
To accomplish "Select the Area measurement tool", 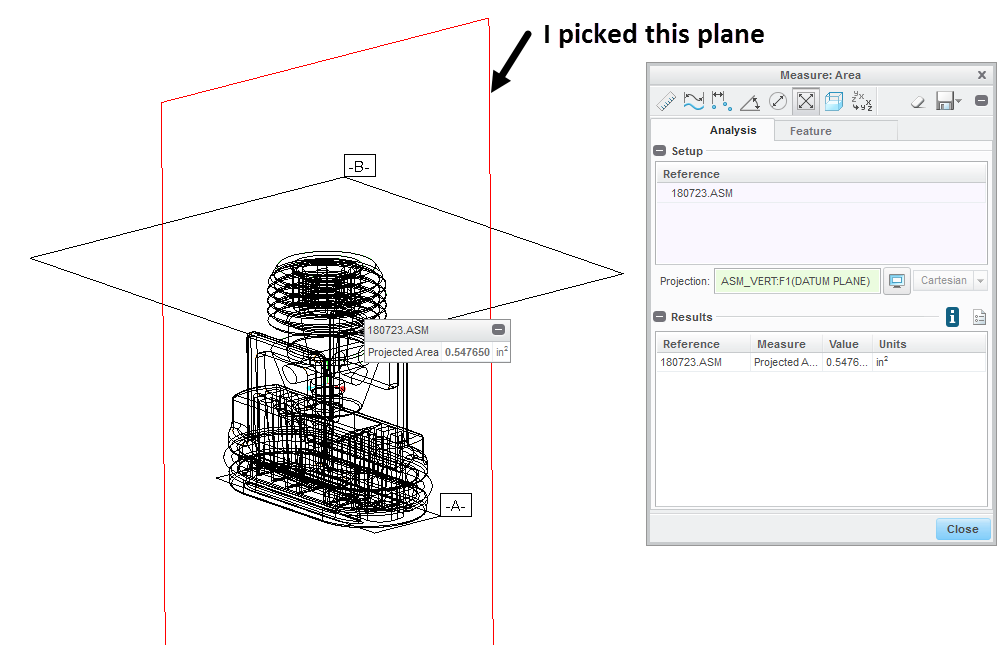I will pos(806,101).
